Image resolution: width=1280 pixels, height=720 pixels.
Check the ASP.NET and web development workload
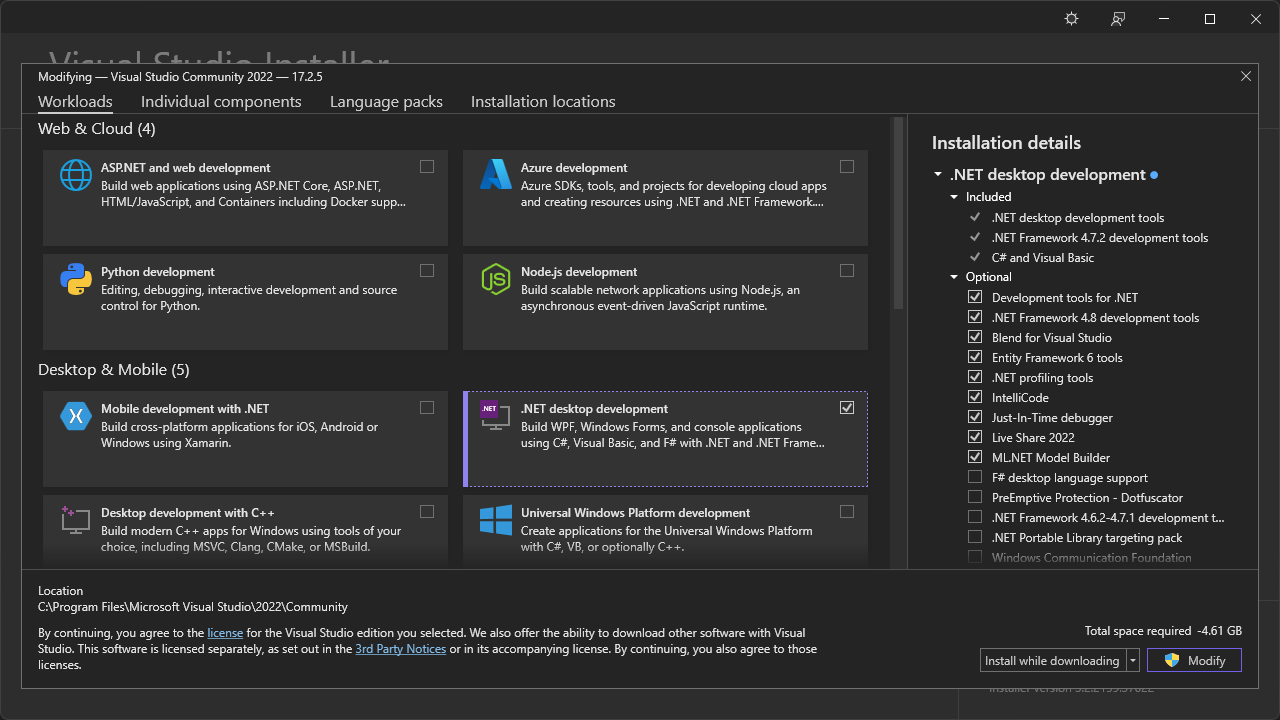click(427, 167)
